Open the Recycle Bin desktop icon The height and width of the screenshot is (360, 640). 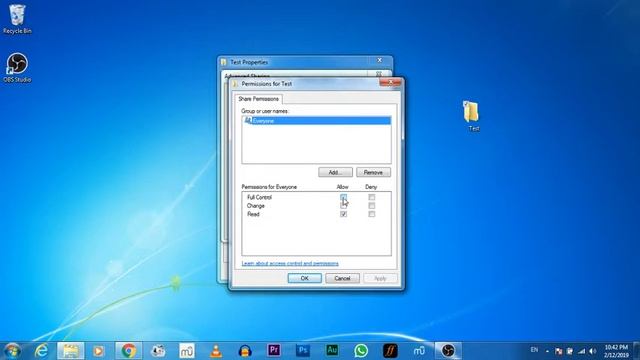click(17, 19)
